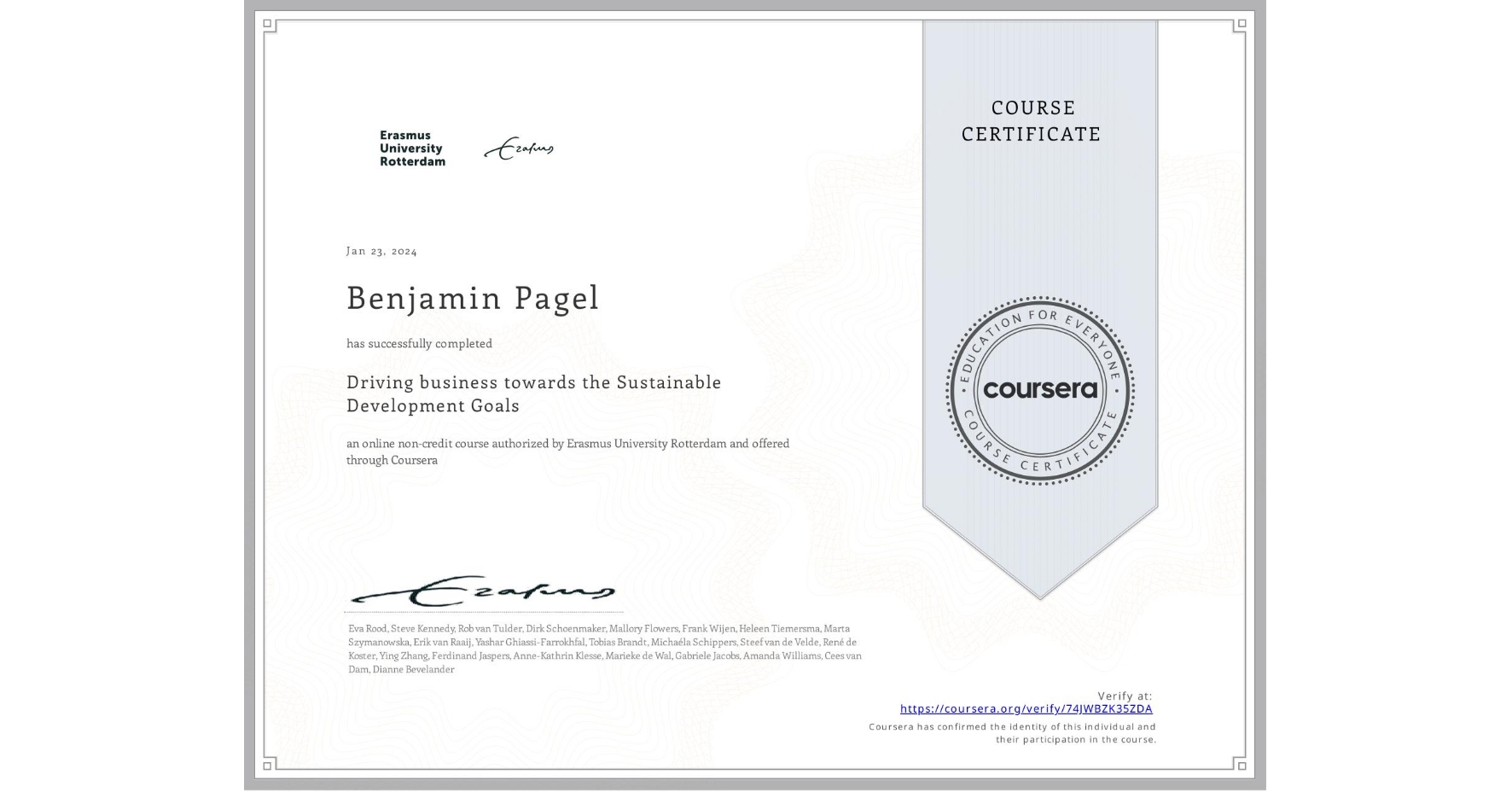1512x792 pixels.
Task: Toggle the identity confirmation statement text
Action: pos(1011,732)
